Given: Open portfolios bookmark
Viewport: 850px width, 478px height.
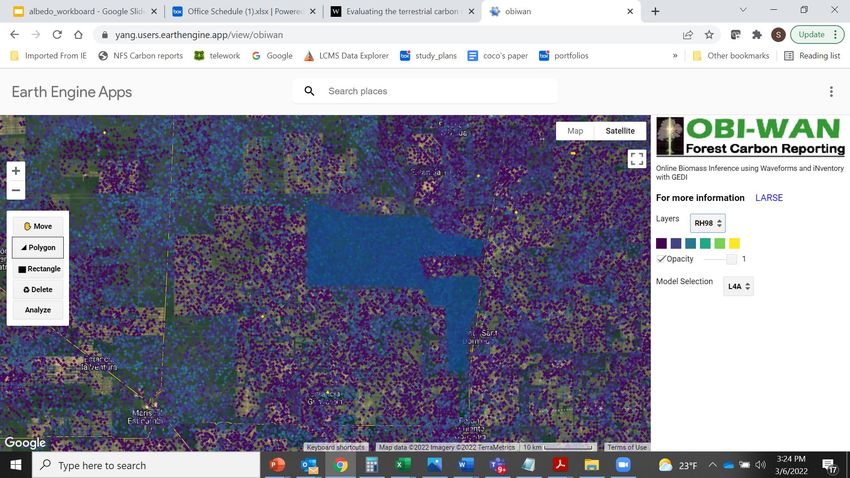Looking at the screenshot, I should [564, 56].
